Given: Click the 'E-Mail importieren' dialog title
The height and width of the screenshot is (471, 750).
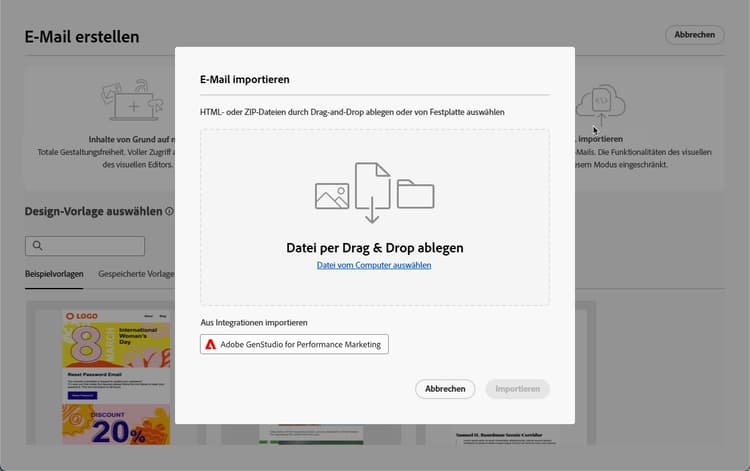Looking at the screenshot, I should (244, 79).
